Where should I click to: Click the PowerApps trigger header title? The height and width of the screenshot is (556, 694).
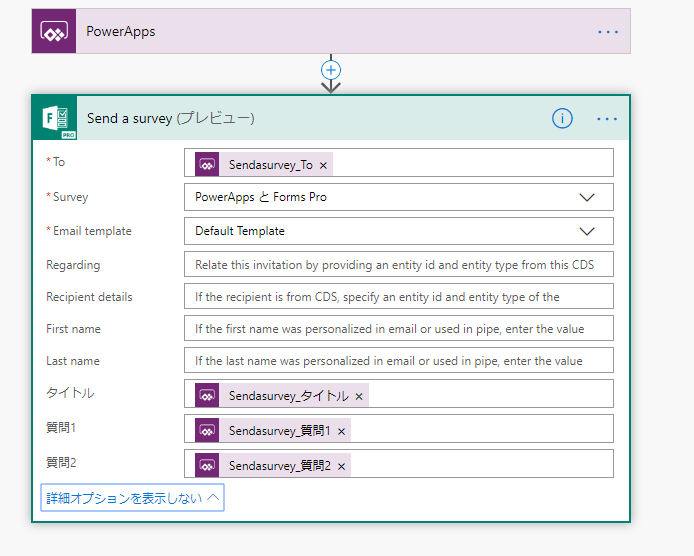(x=120, y=32)
